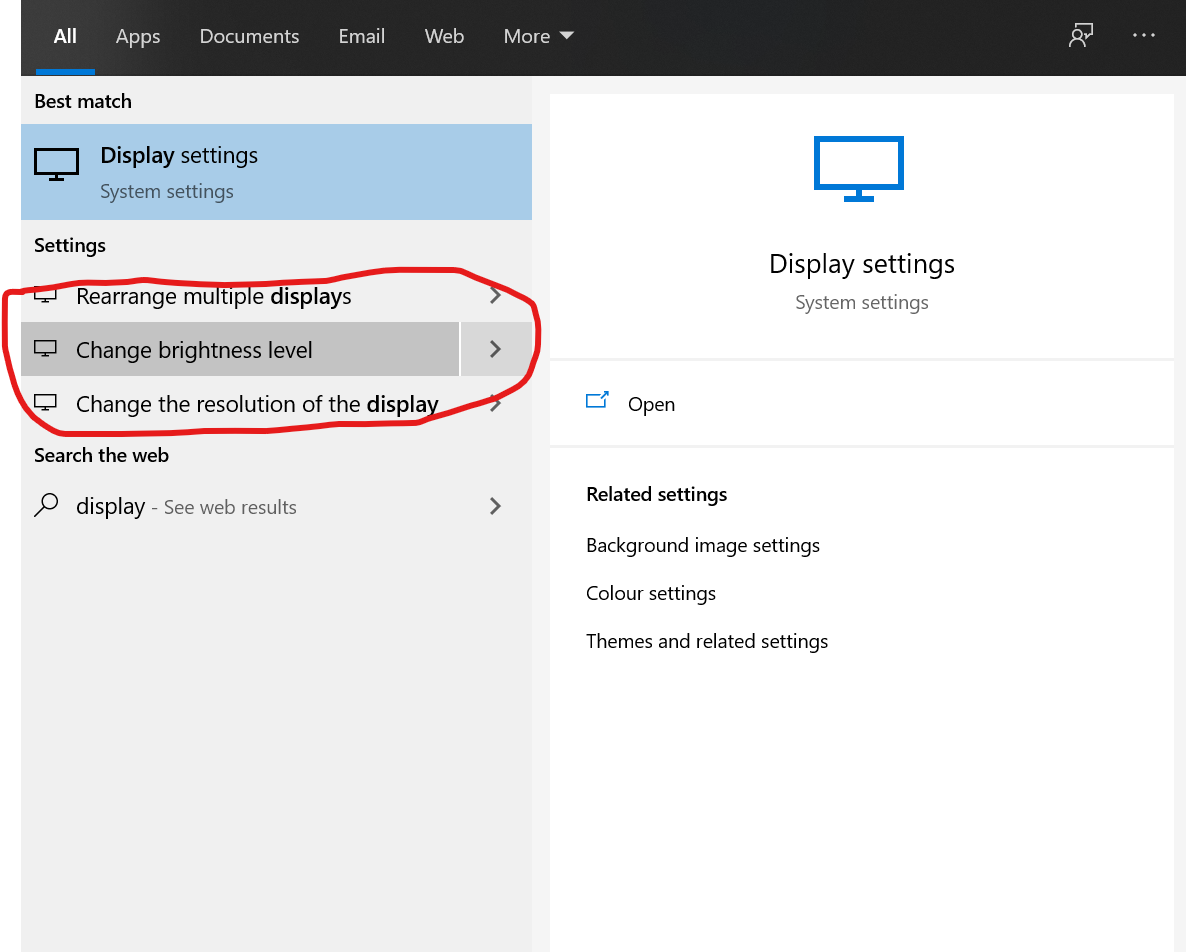Open Colour settings
Screen dimensions: 1186x952
pos(650,593)
